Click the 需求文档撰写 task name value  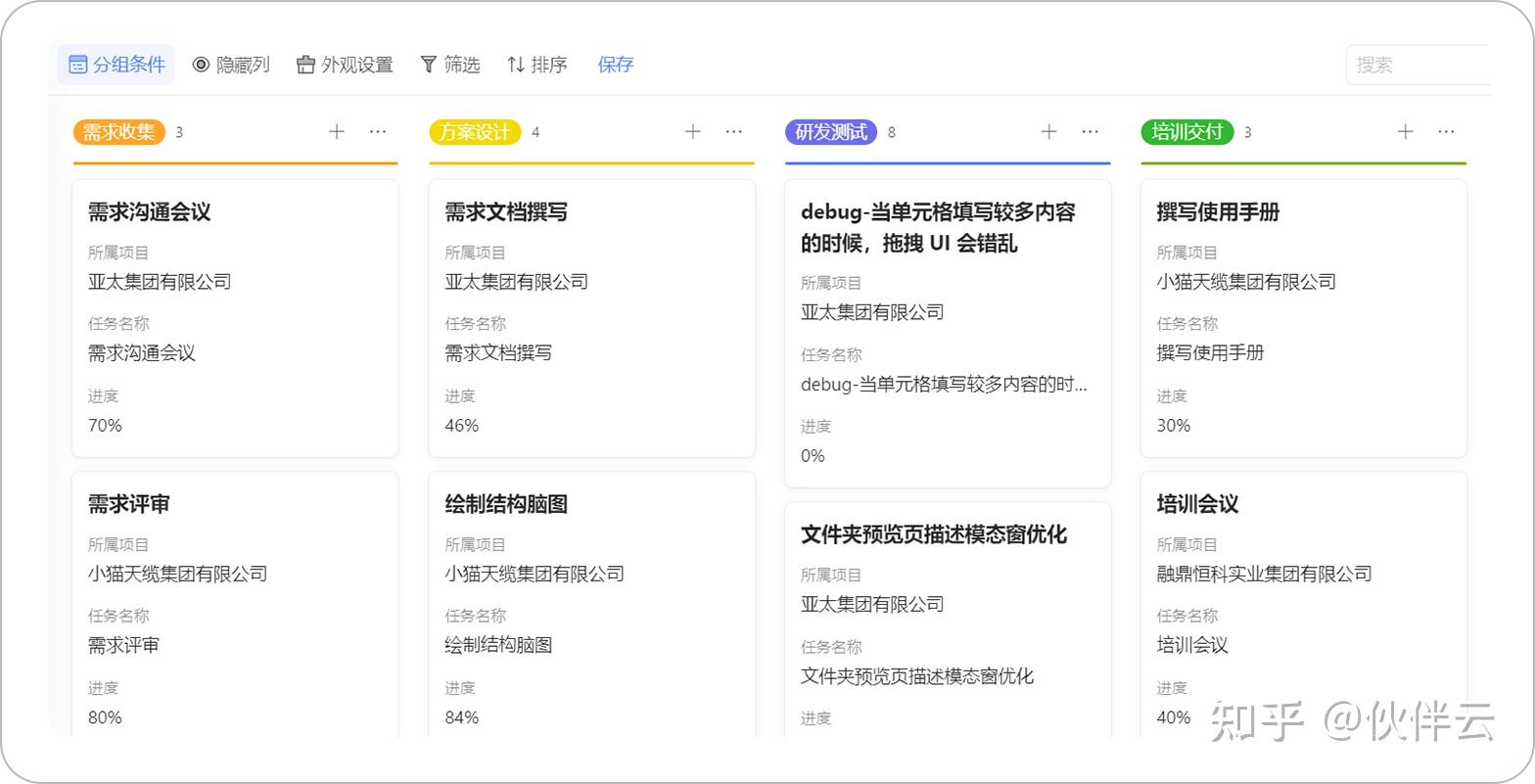coord(498,353)
